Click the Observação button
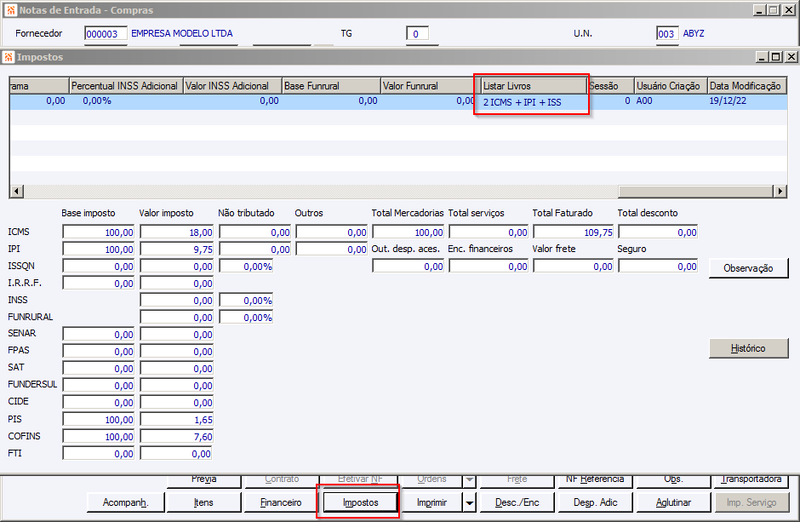The width and height of the screenshot is (800, 522). coord(748,268)
